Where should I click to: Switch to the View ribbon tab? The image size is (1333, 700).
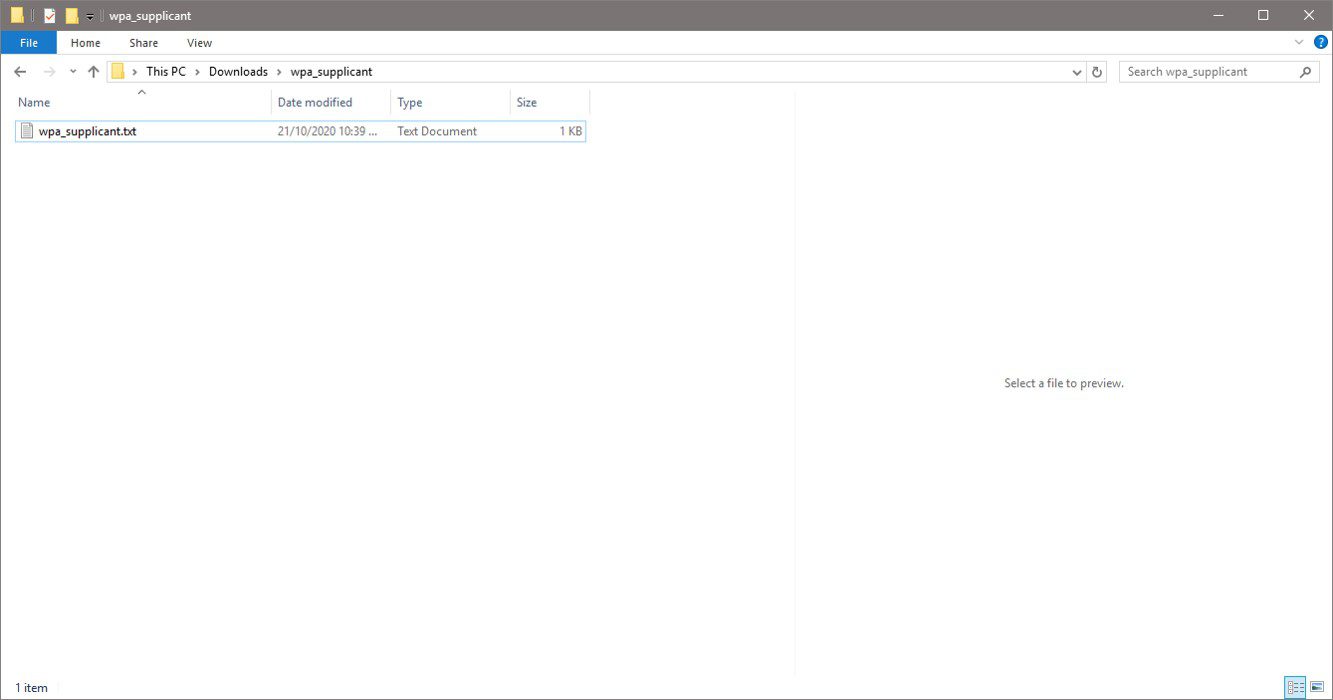199,43
